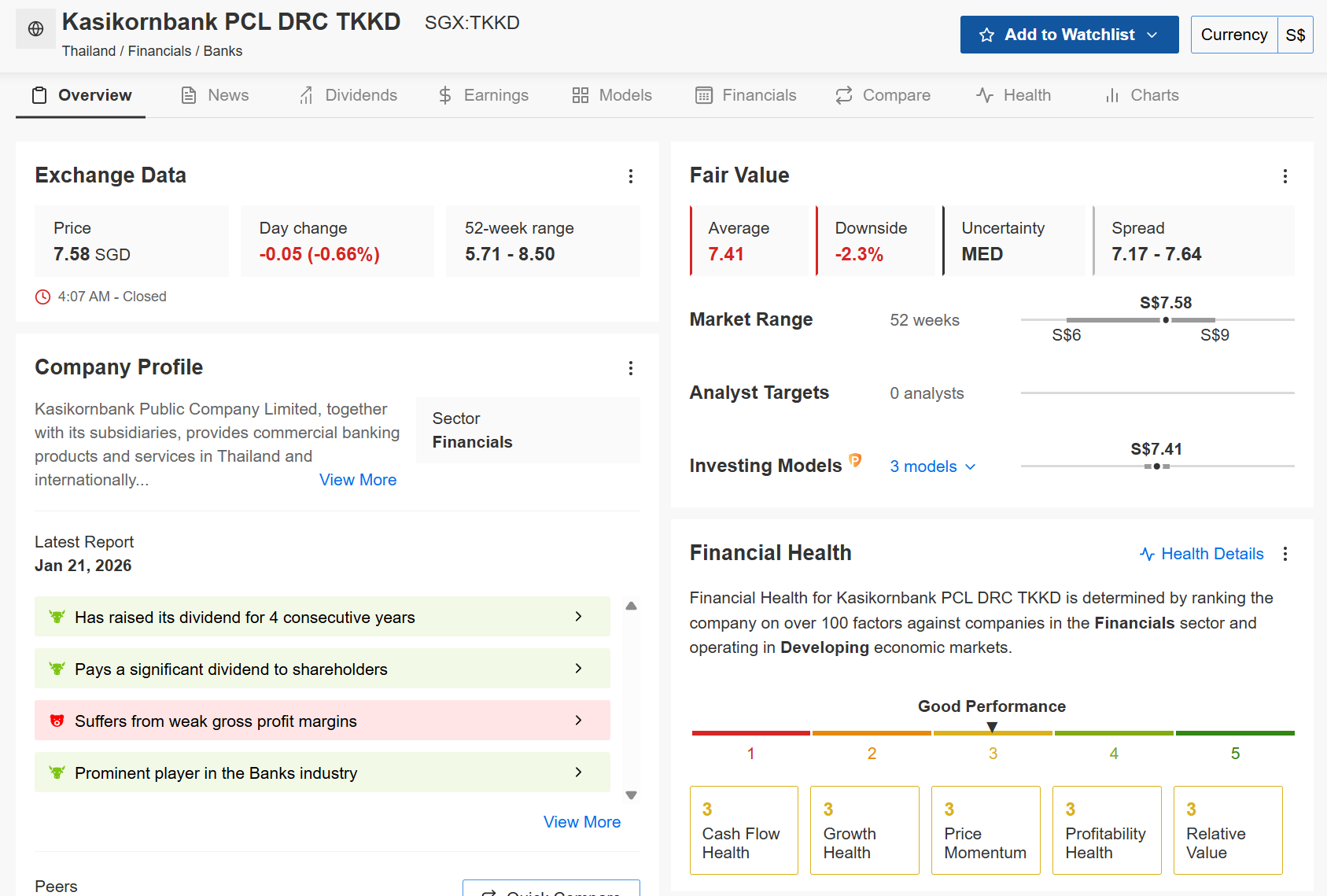1327x896 pixels.
Task: Click the bull icon on the Prominent player row
Action: 57,772
